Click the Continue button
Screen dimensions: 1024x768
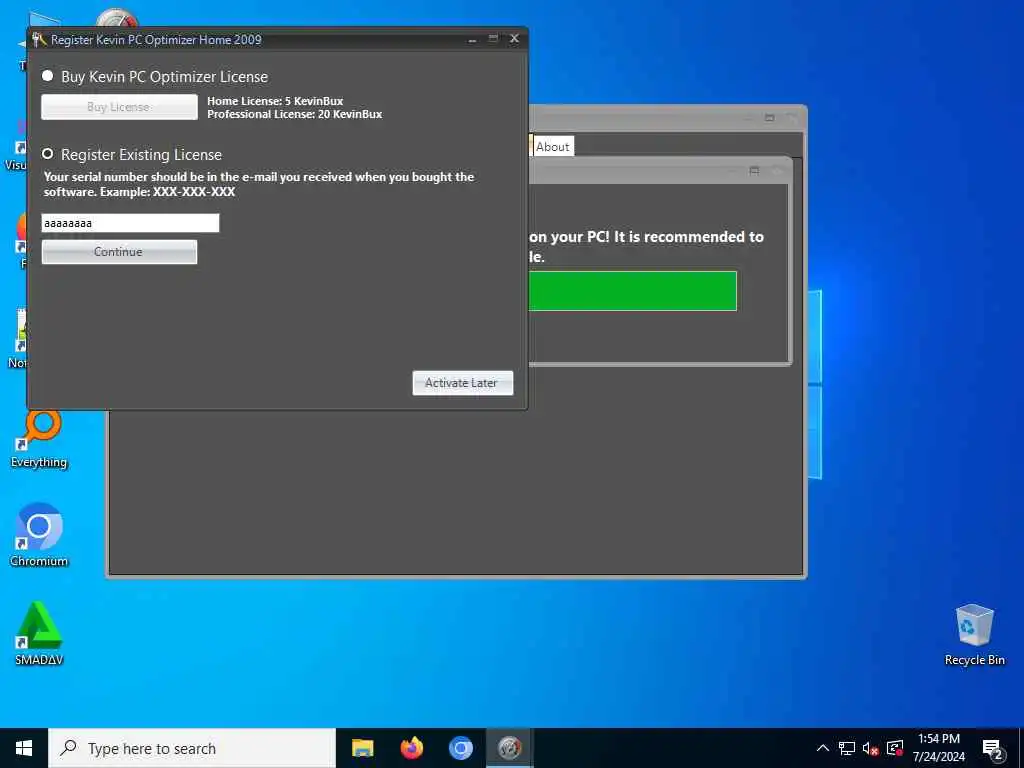pos(119,252)
